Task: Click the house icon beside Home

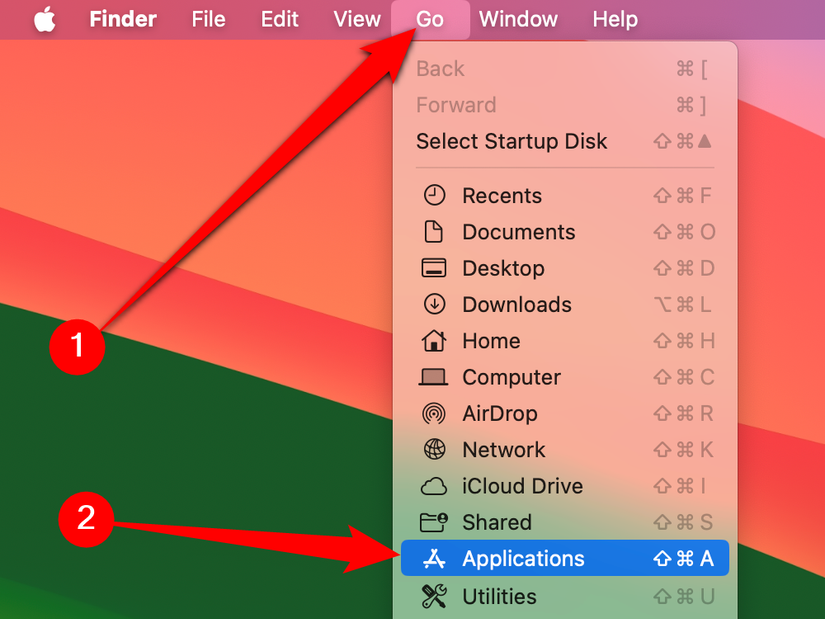Action: click(x=434, y=341)
